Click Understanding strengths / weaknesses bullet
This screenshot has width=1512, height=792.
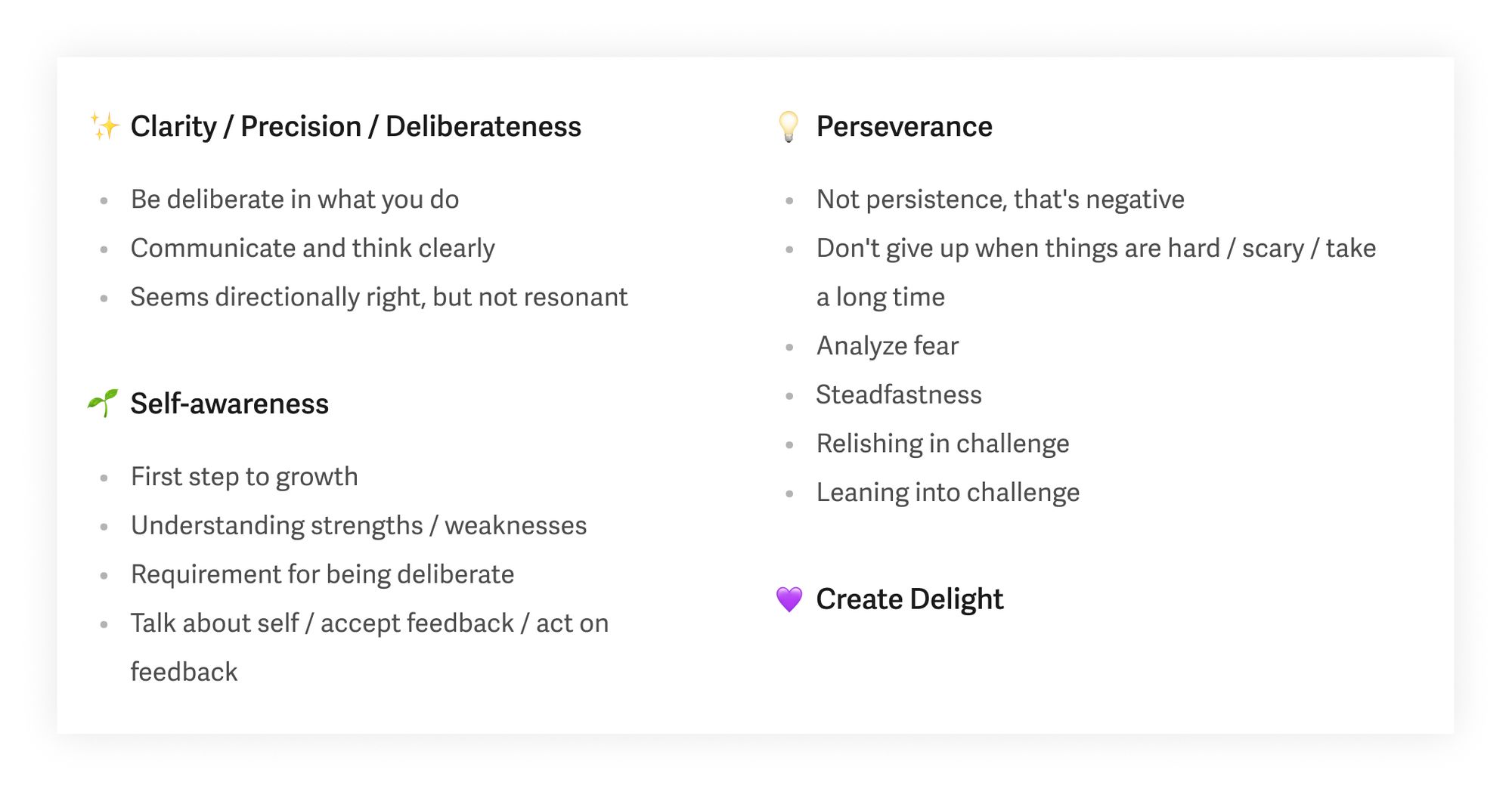click(359, 525)
